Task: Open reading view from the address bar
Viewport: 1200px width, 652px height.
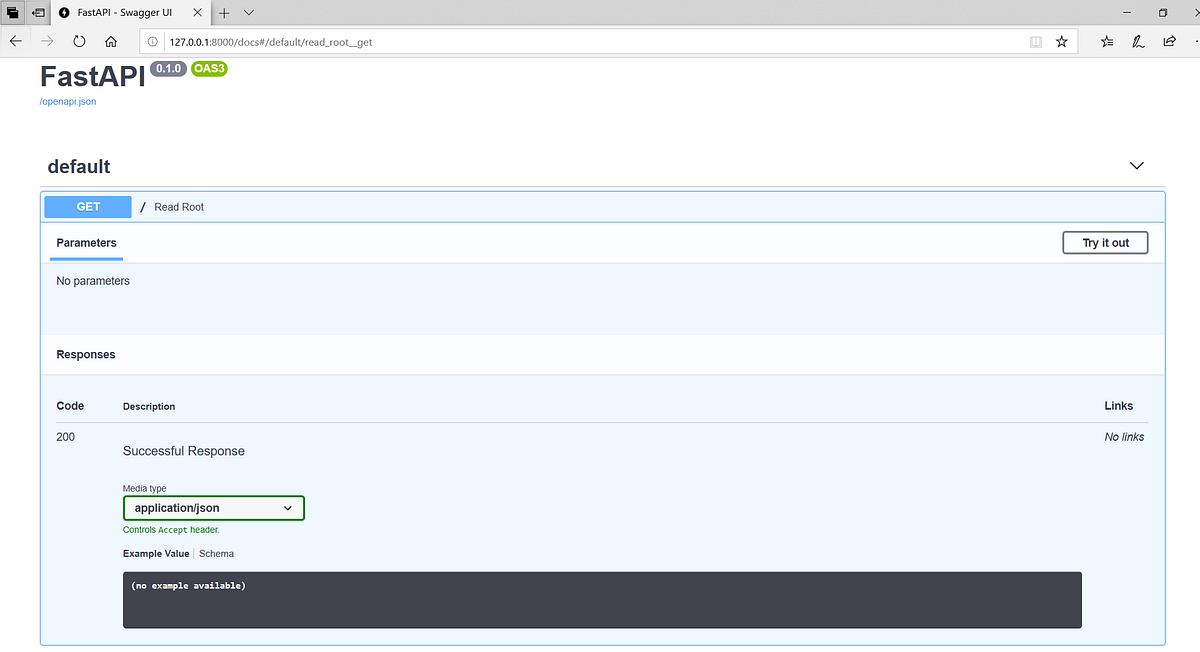Action: pos(1035,41)
